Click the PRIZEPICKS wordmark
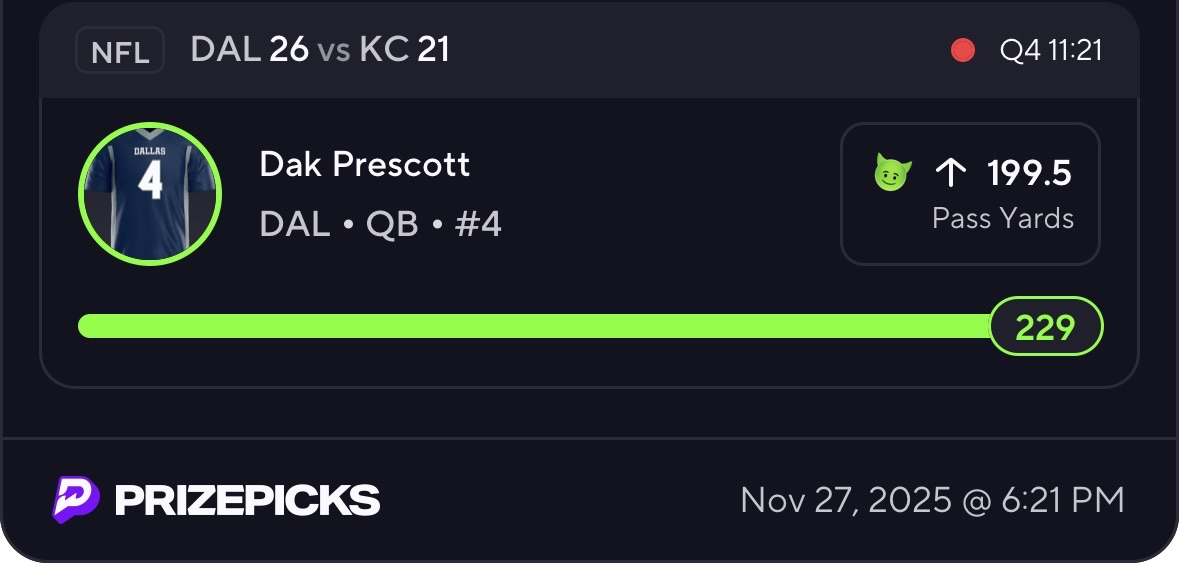 247,500
